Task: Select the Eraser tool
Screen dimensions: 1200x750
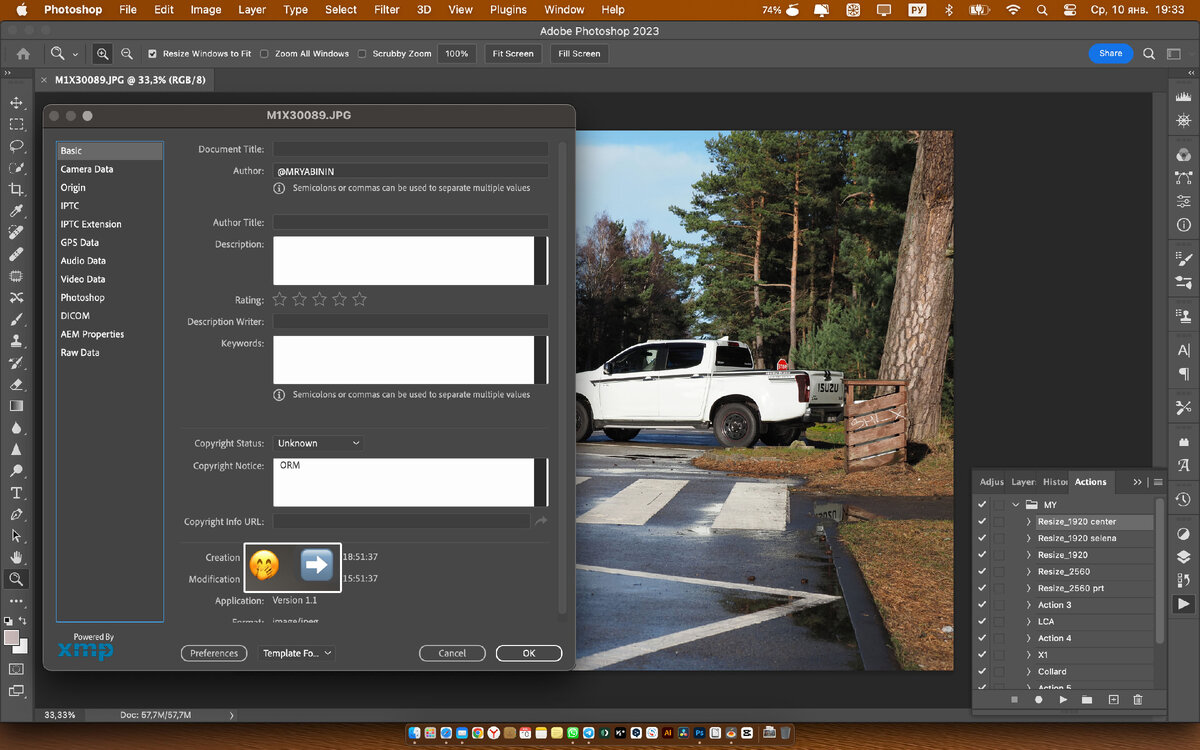Action: (x=16, y=384)
